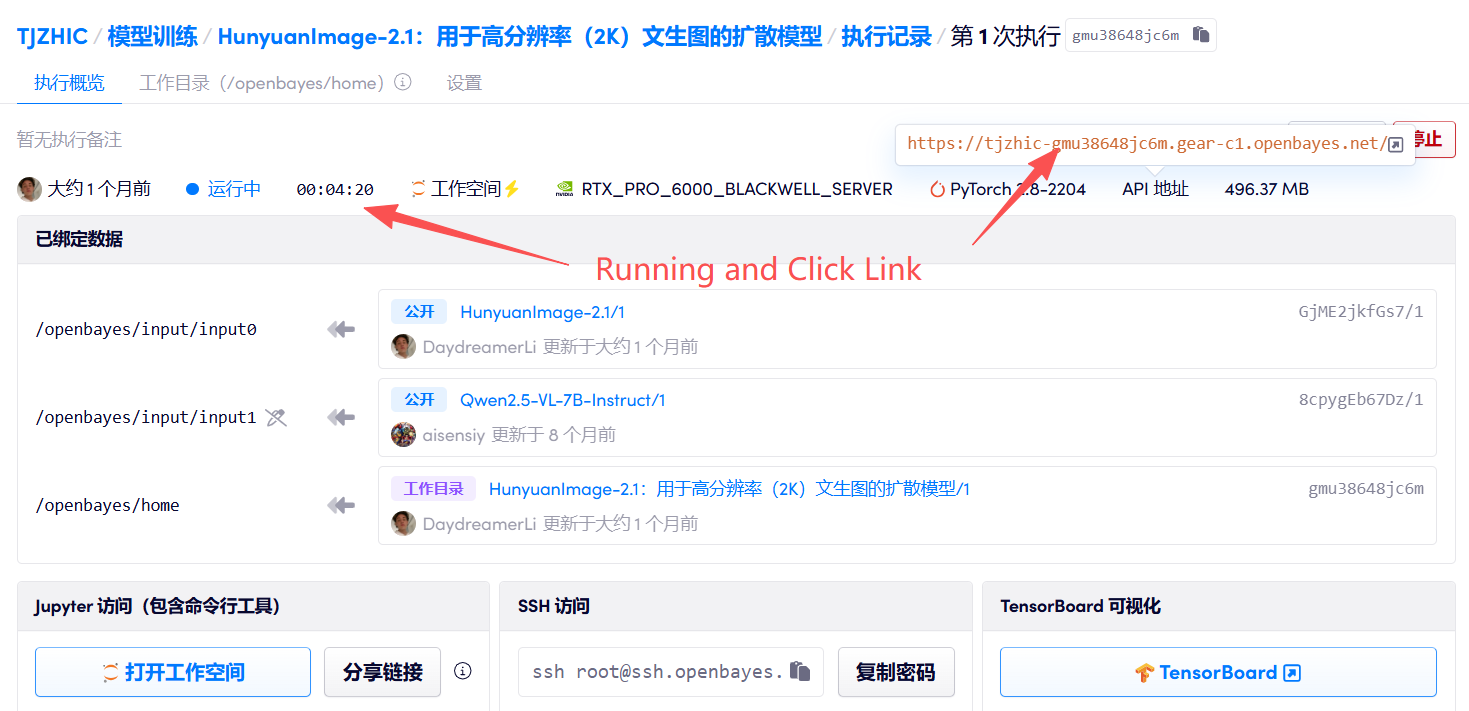Open the HunyuanImage-2.1/1 dataset link
The height and width of the screenshot is (711, 1469).
pos(542,312)
